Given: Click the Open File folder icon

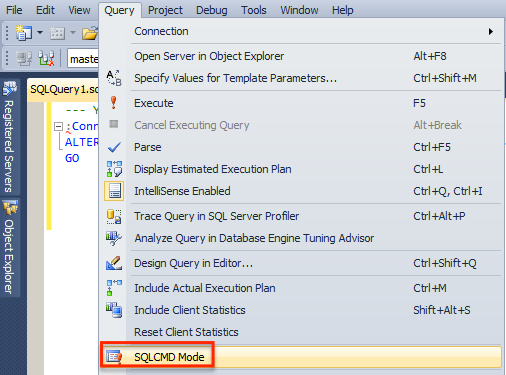Looking at the screenshot, I should click(90, 33).
